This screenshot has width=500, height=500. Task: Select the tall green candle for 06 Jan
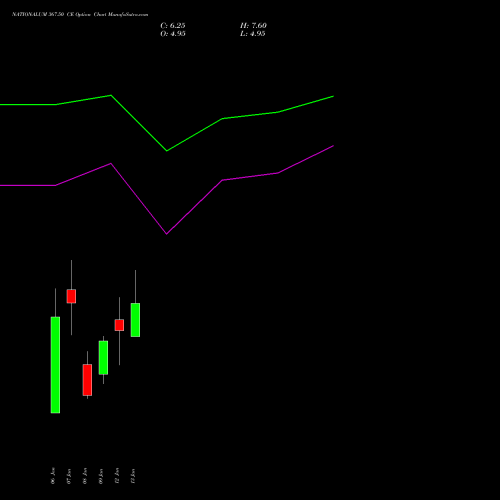point(55,365)
